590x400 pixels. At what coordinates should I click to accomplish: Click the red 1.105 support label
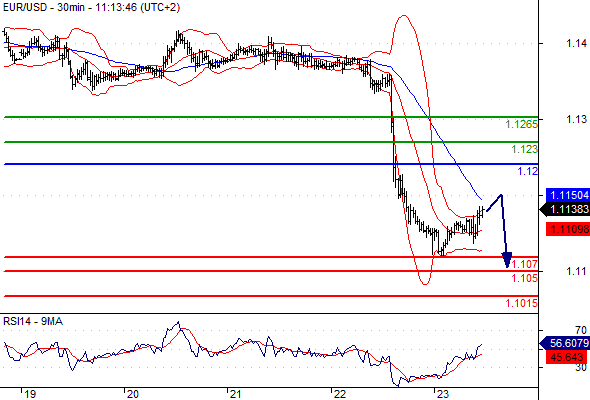coord(525,278)
